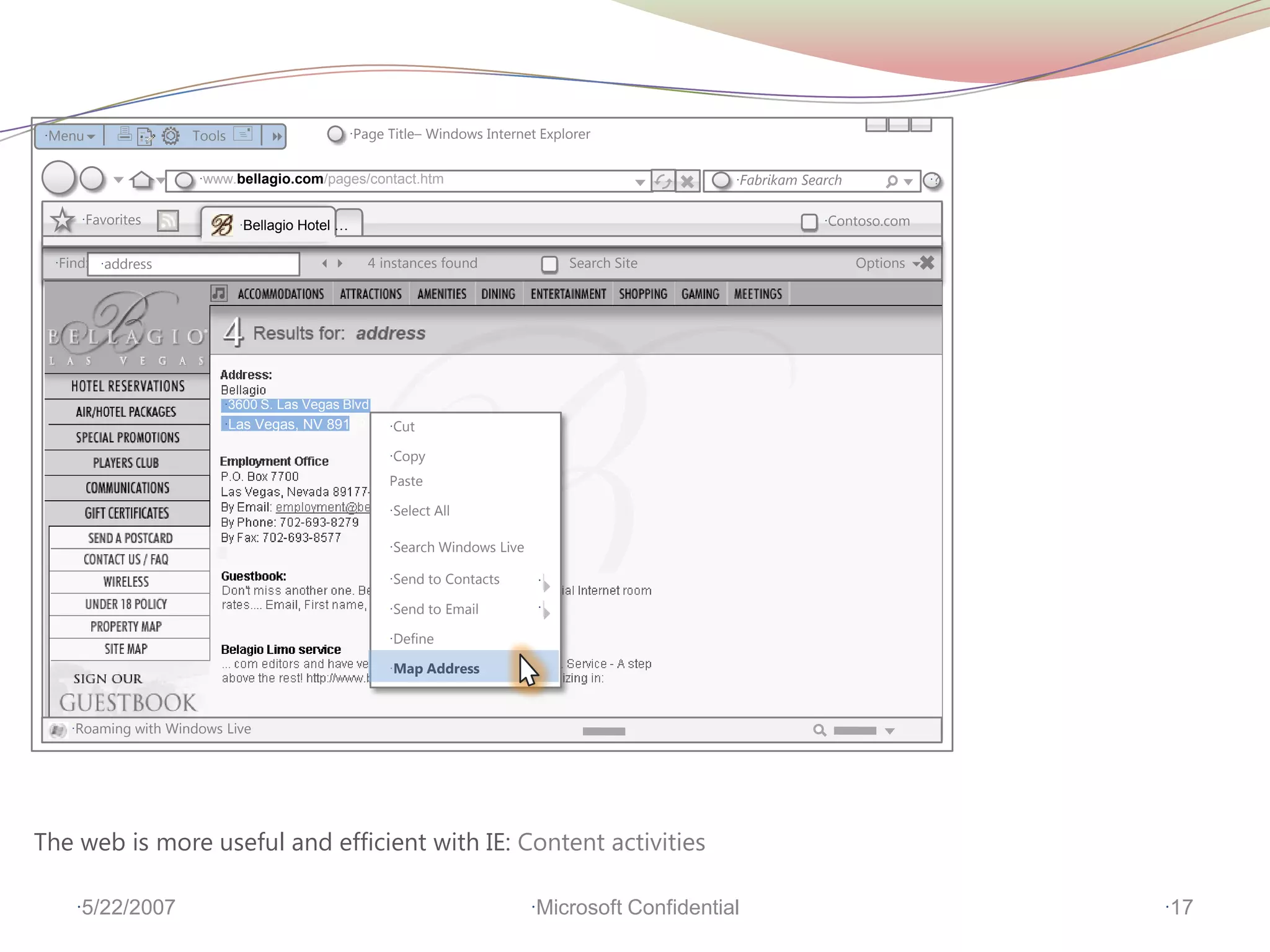Open Attractions nav item
This screenshot has width=1270, height=952.
point(371,294)
